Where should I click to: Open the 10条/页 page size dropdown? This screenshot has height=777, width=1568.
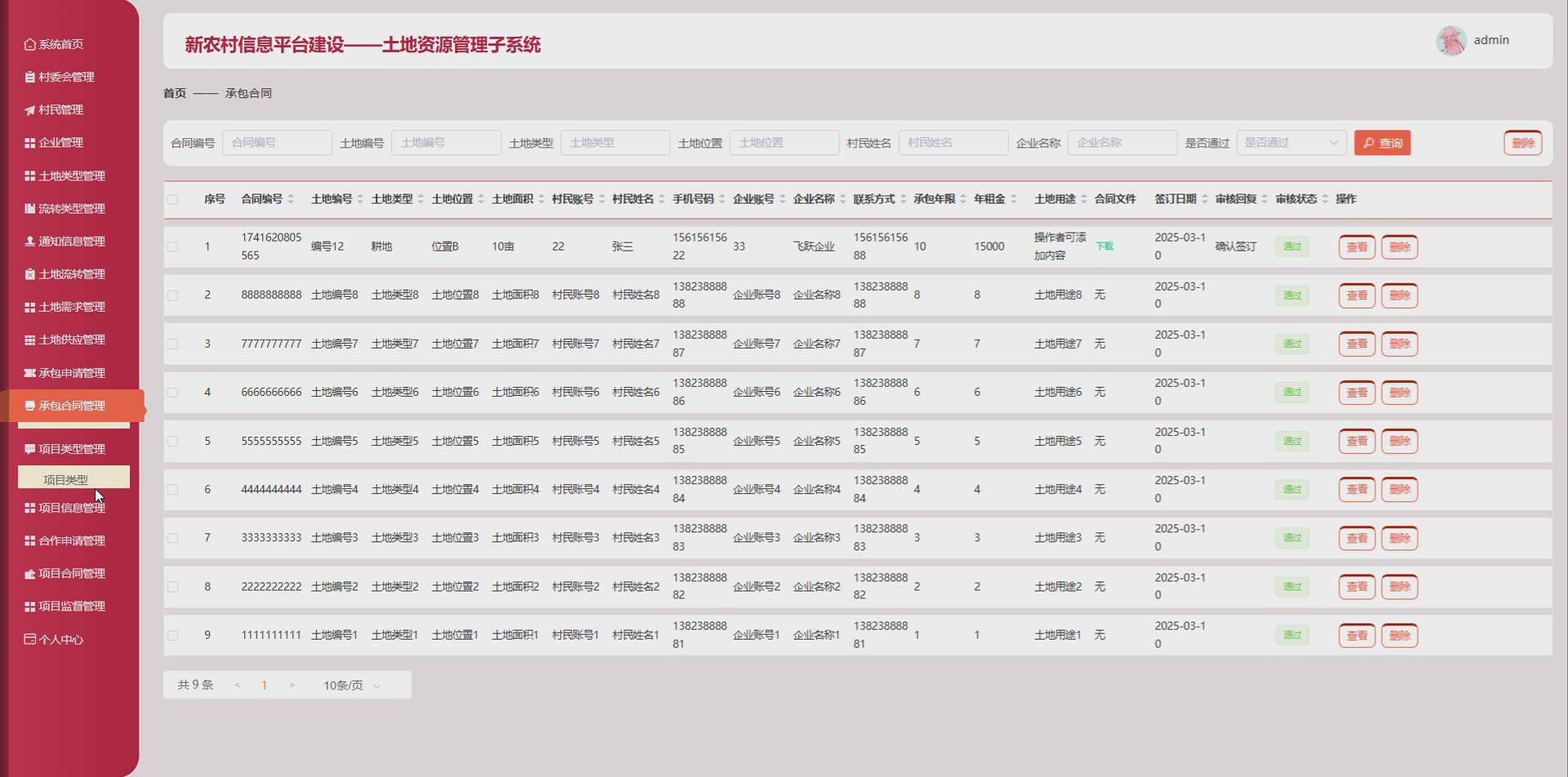point(352,686)
